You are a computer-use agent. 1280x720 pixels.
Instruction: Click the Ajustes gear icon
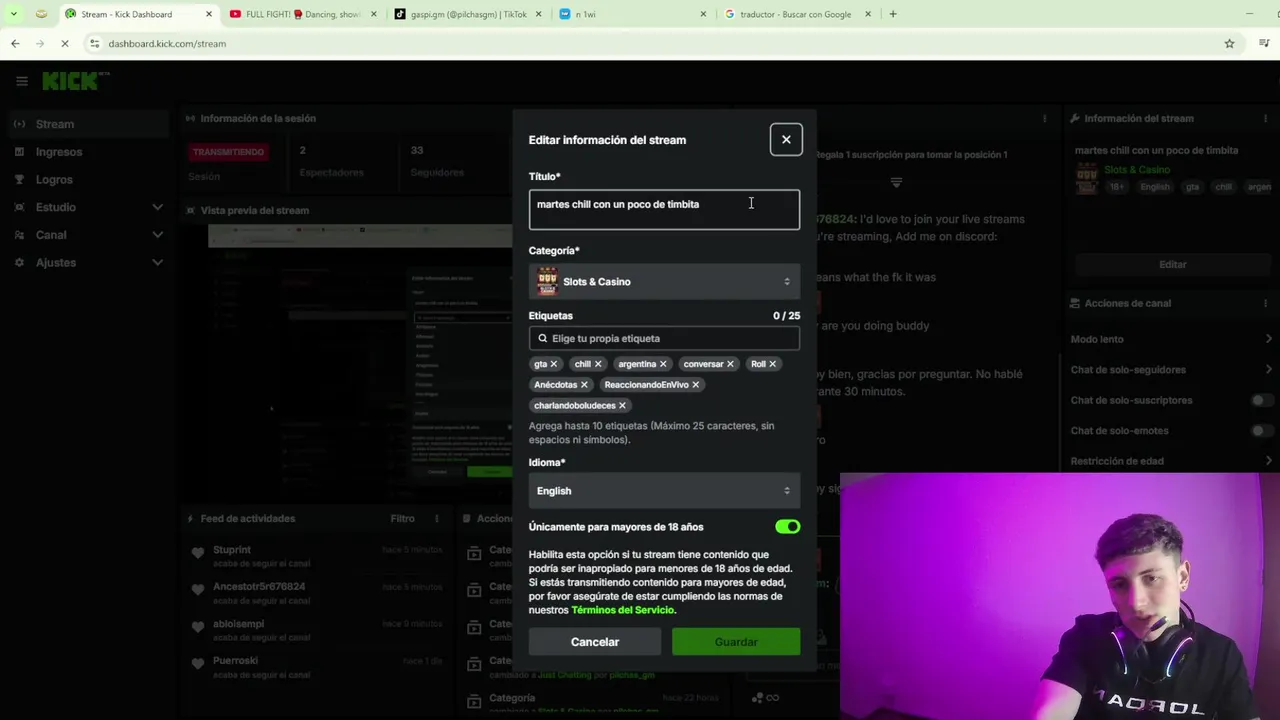19,262
